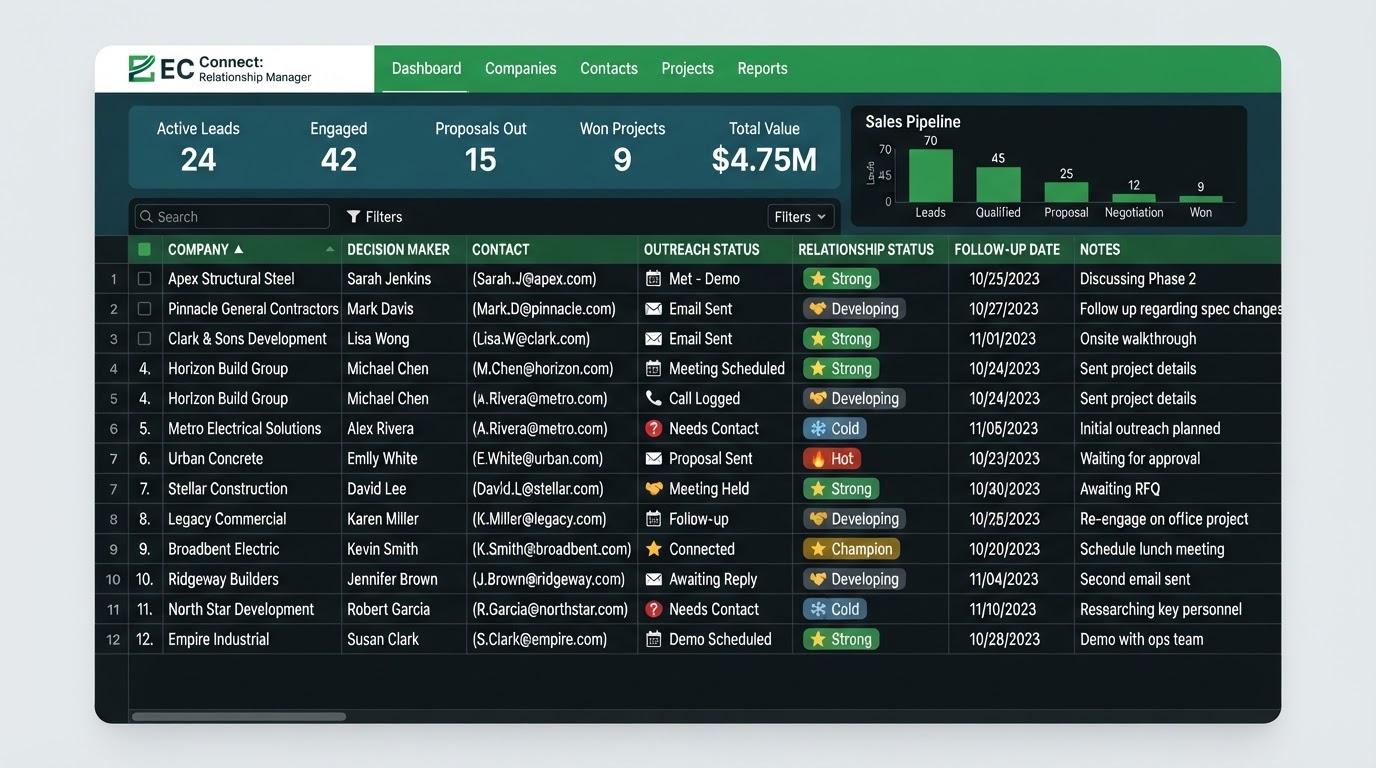This screenshot has width=1376, height=768.
Task: Click the Champion badge for Broadbent Electric
Action: click(851, 549)
